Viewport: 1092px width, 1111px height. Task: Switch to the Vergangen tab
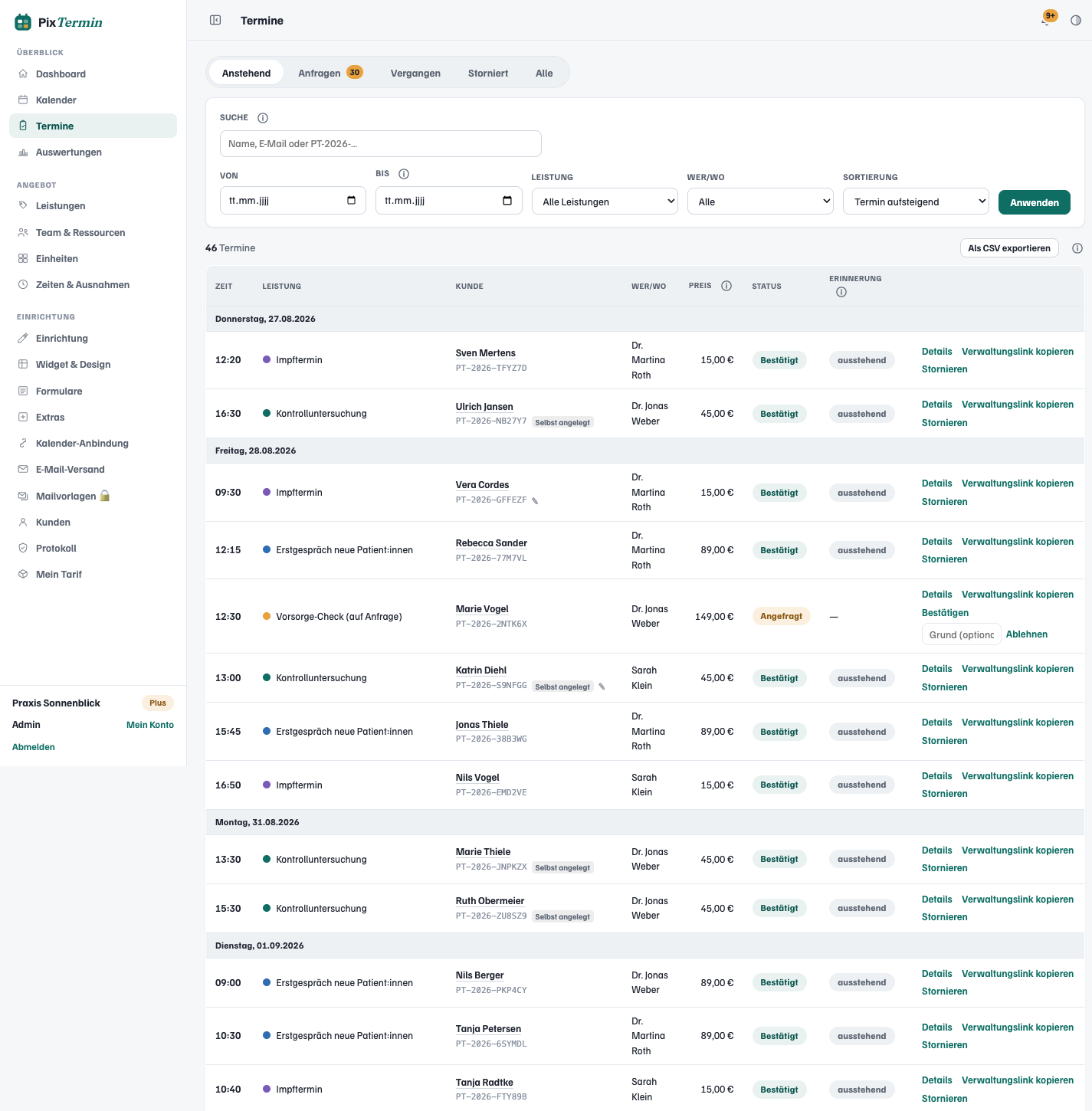[415, 73]
